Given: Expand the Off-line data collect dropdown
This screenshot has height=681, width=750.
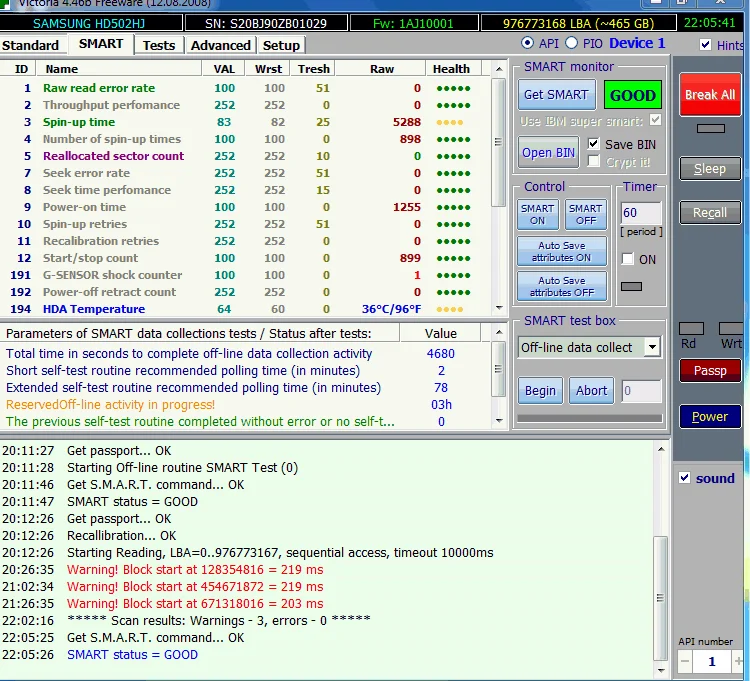Looking at the screenshot, I should tap(651, 347).
